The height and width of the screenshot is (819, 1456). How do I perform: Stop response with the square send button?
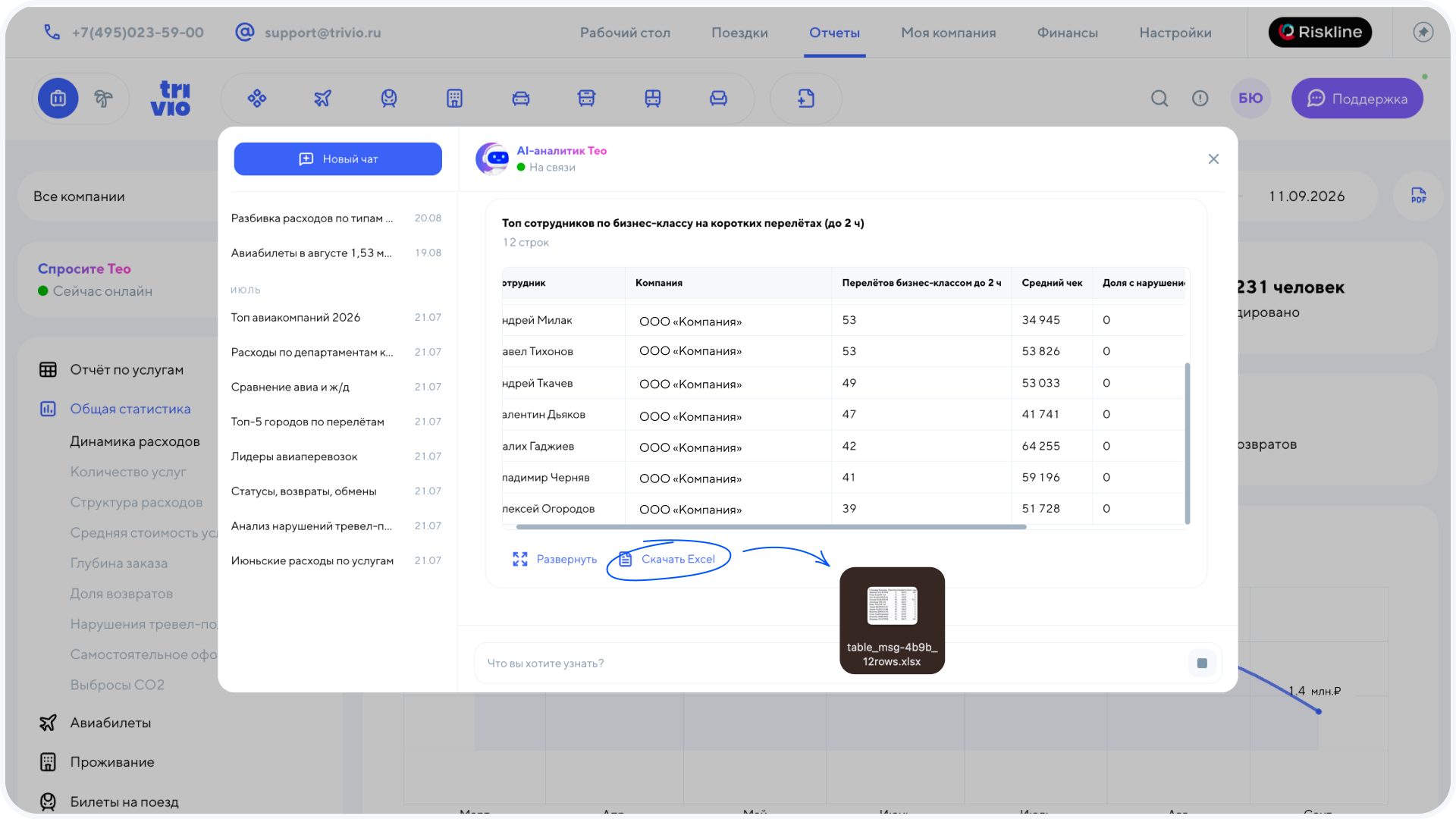tap(1202, 664)
